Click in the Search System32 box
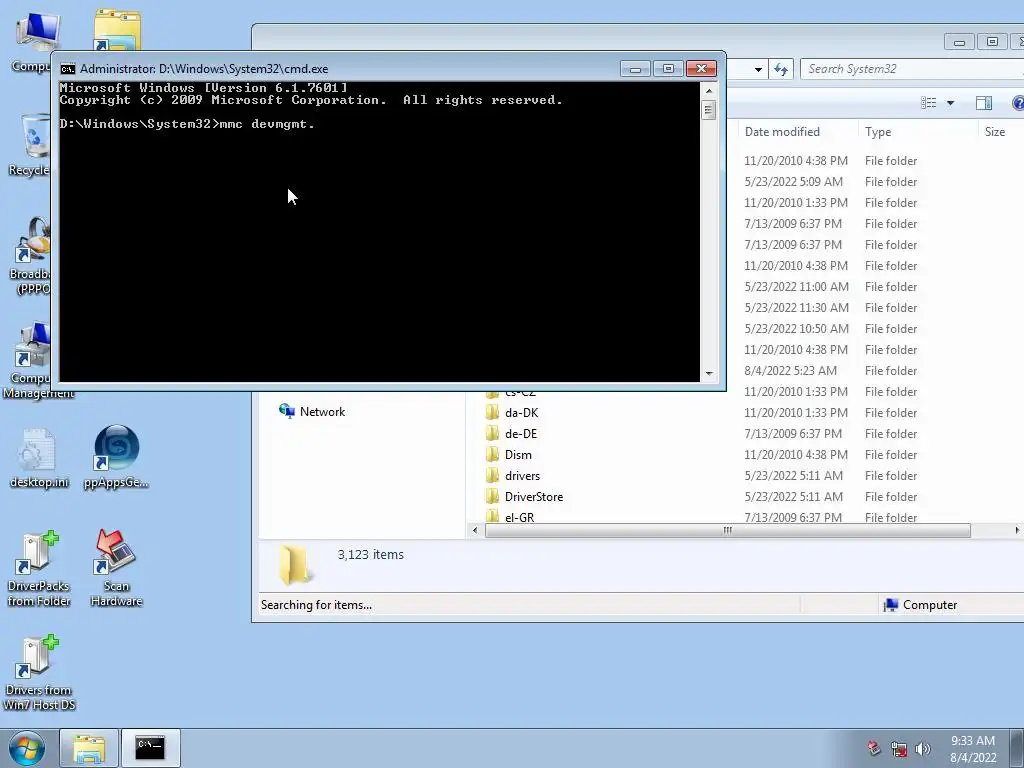 click(912, 69)
